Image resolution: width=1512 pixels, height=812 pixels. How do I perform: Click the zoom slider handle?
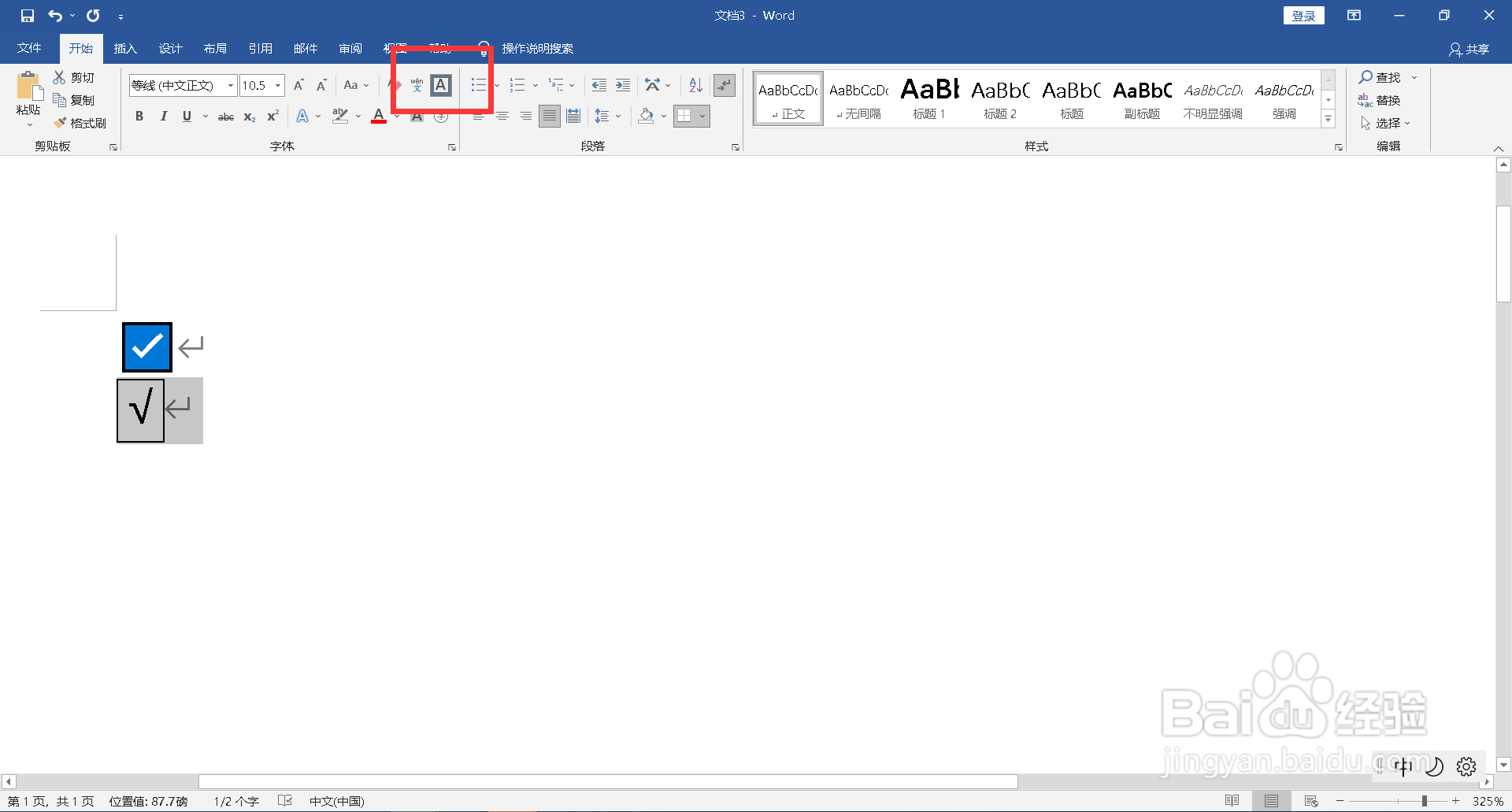coord(1425,801)
